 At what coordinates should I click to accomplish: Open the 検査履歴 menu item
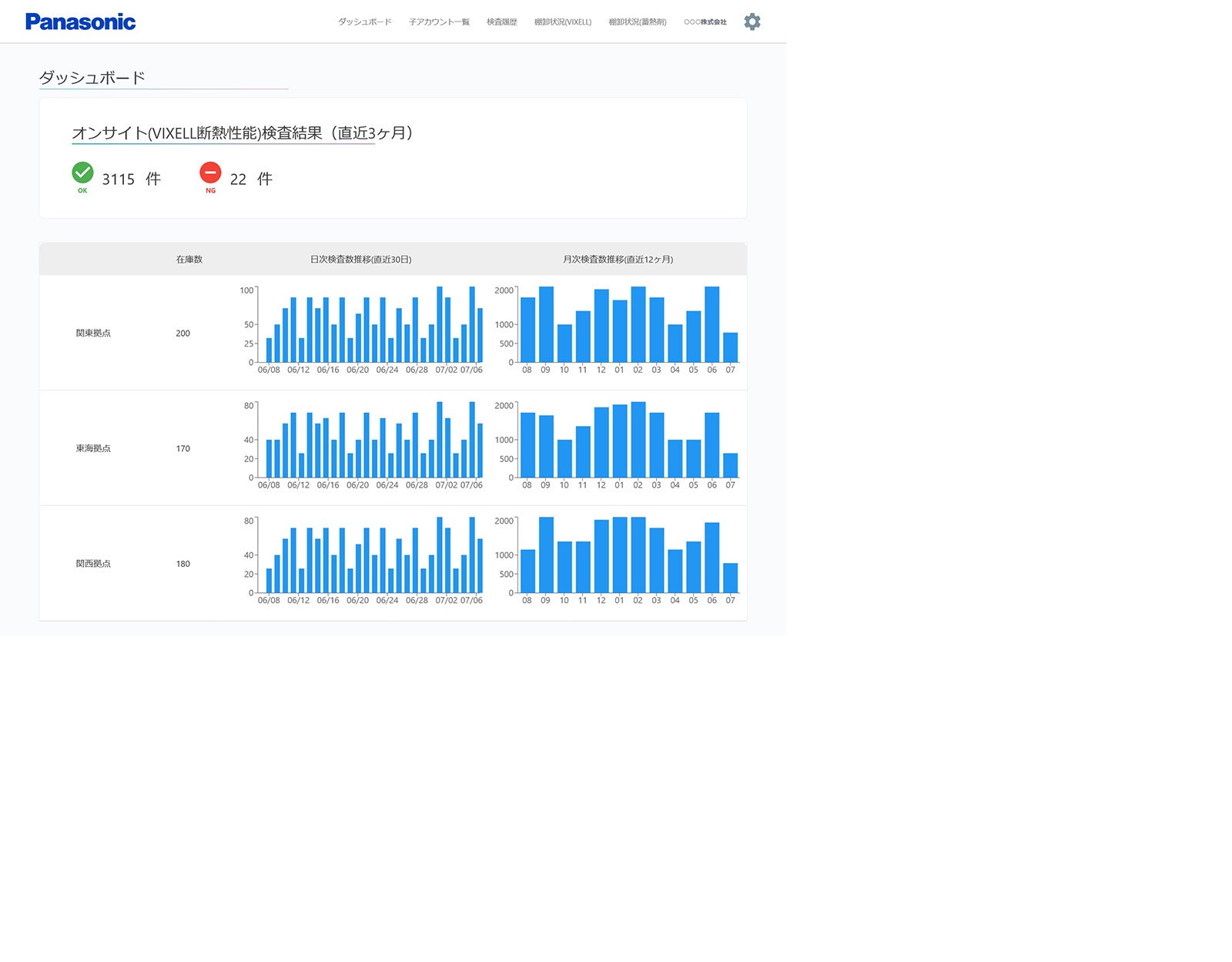point(502,22)
